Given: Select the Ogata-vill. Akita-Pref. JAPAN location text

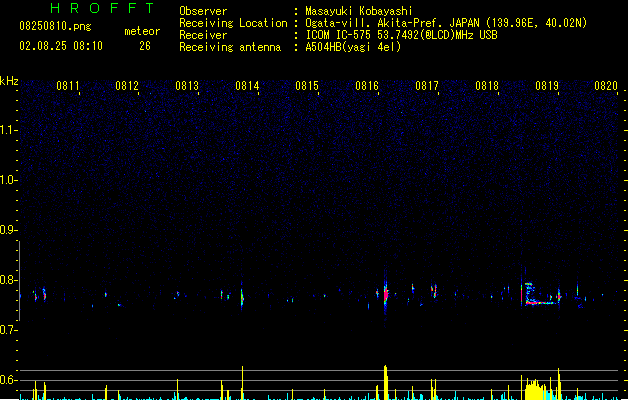Looking at the screenshot, I should coord(446,23).
